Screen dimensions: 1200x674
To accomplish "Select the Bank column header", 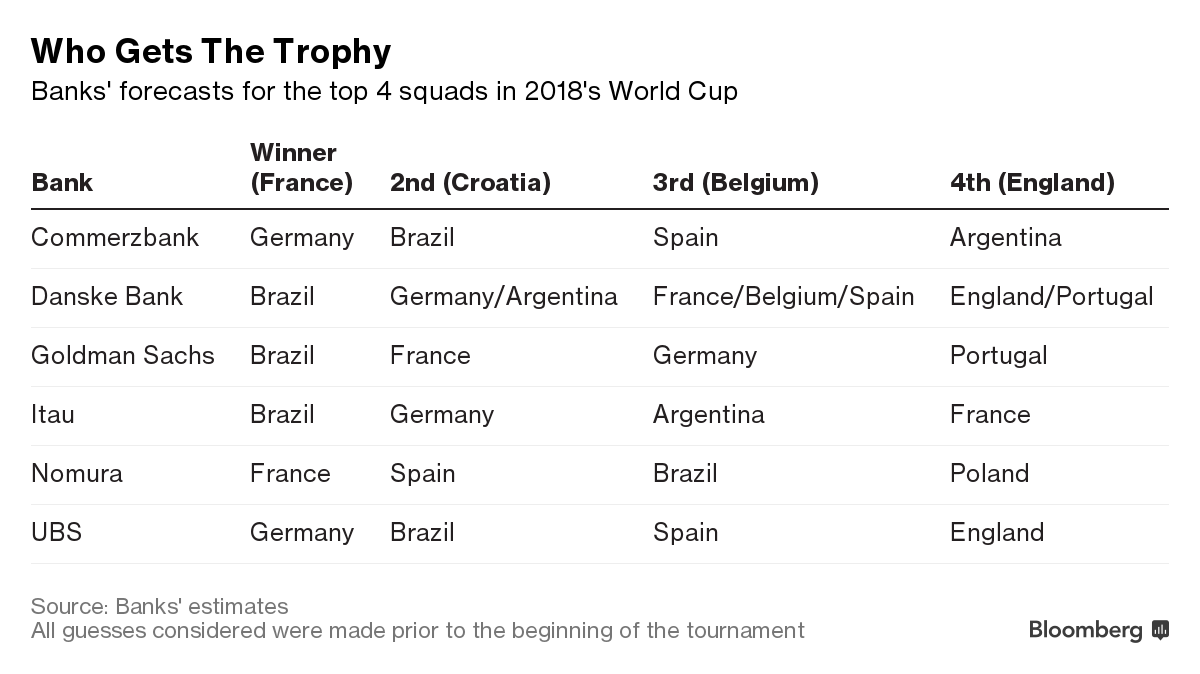I will pos(62,183).
